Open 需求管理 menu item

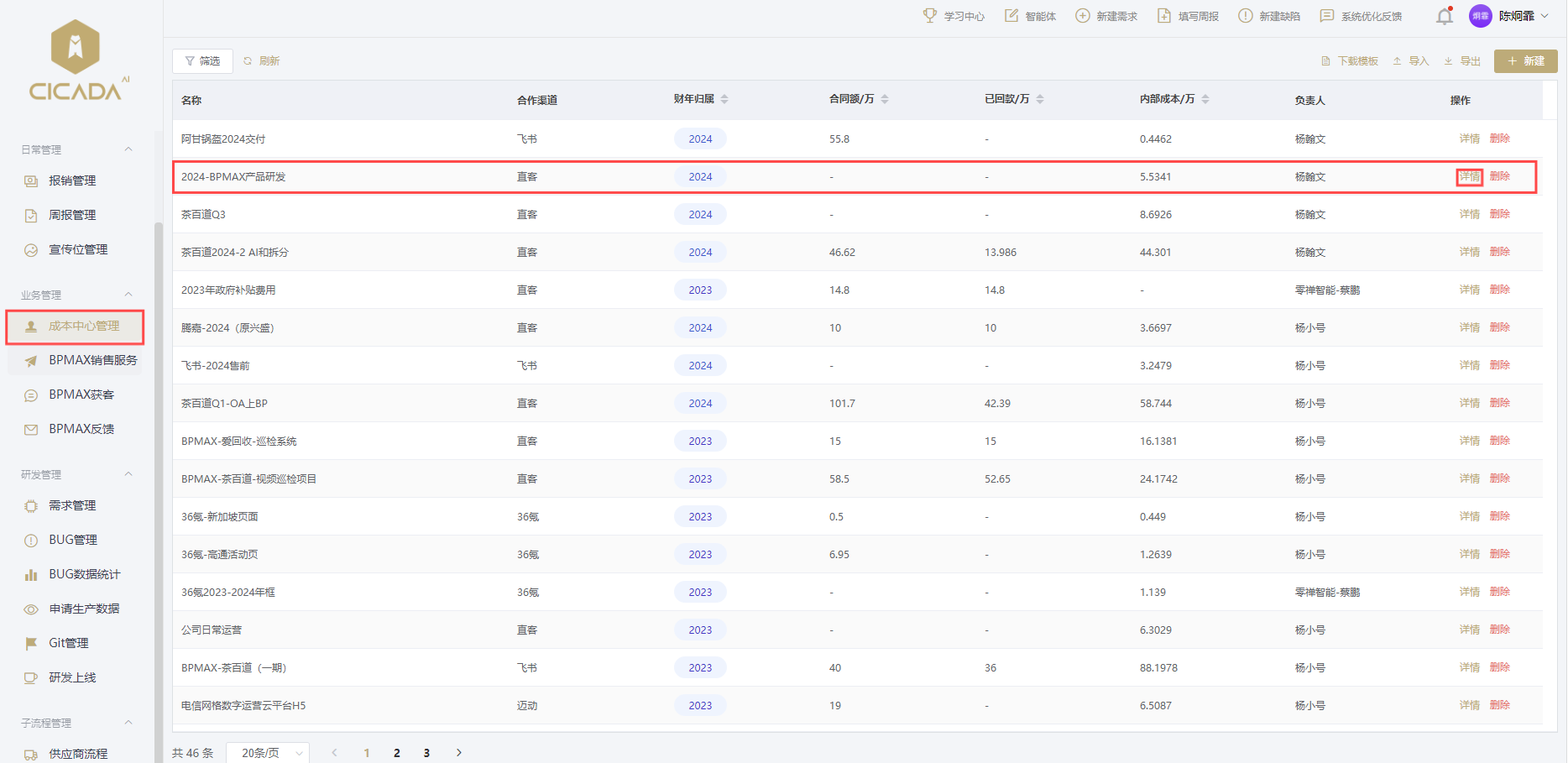[76, 505]
